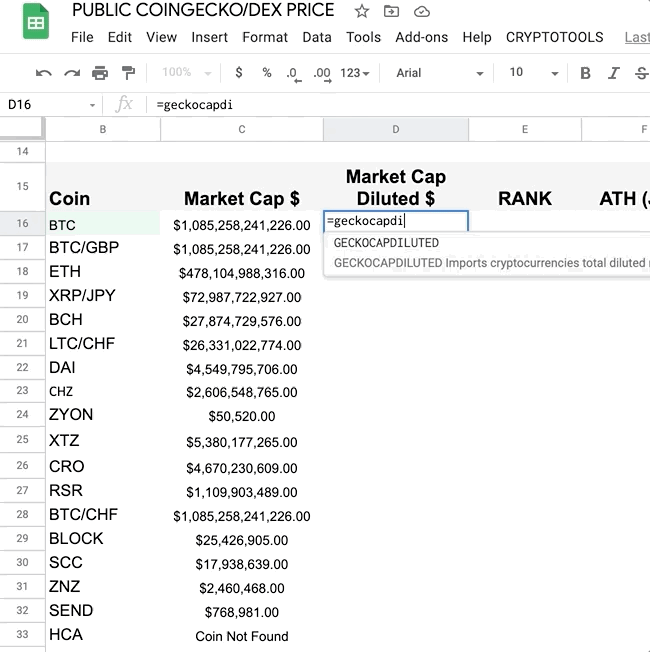
Task: Click the XRP/JPY coin cell
Action: 103,296
